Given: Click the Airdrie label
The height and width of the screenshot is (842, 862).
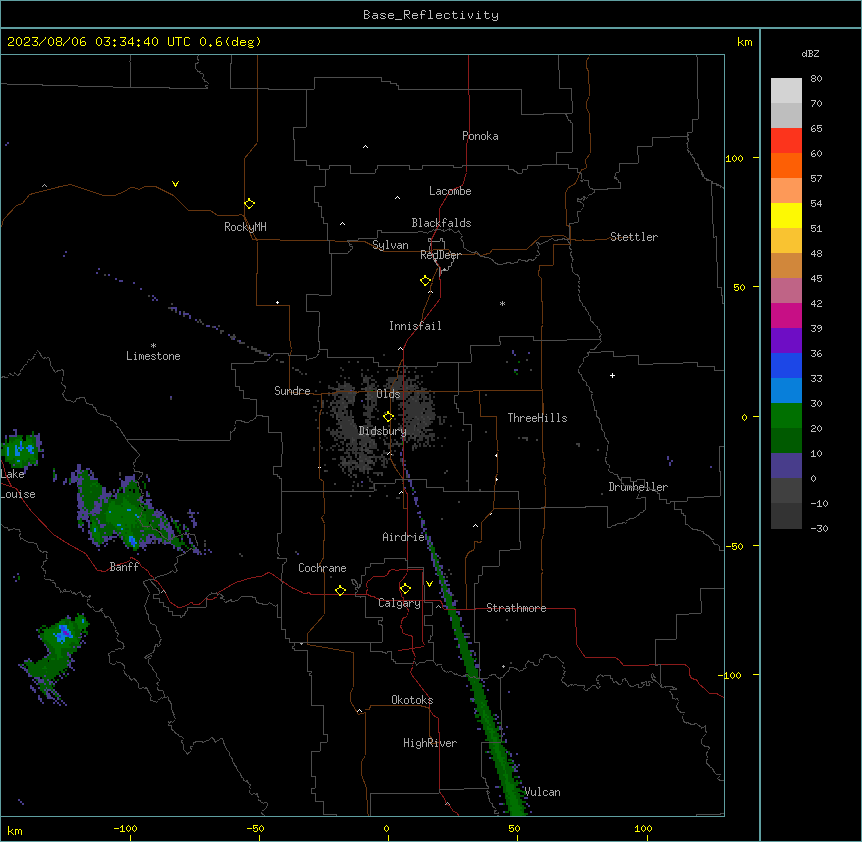Looking at the screenshot, I should (x=404, y=537).
